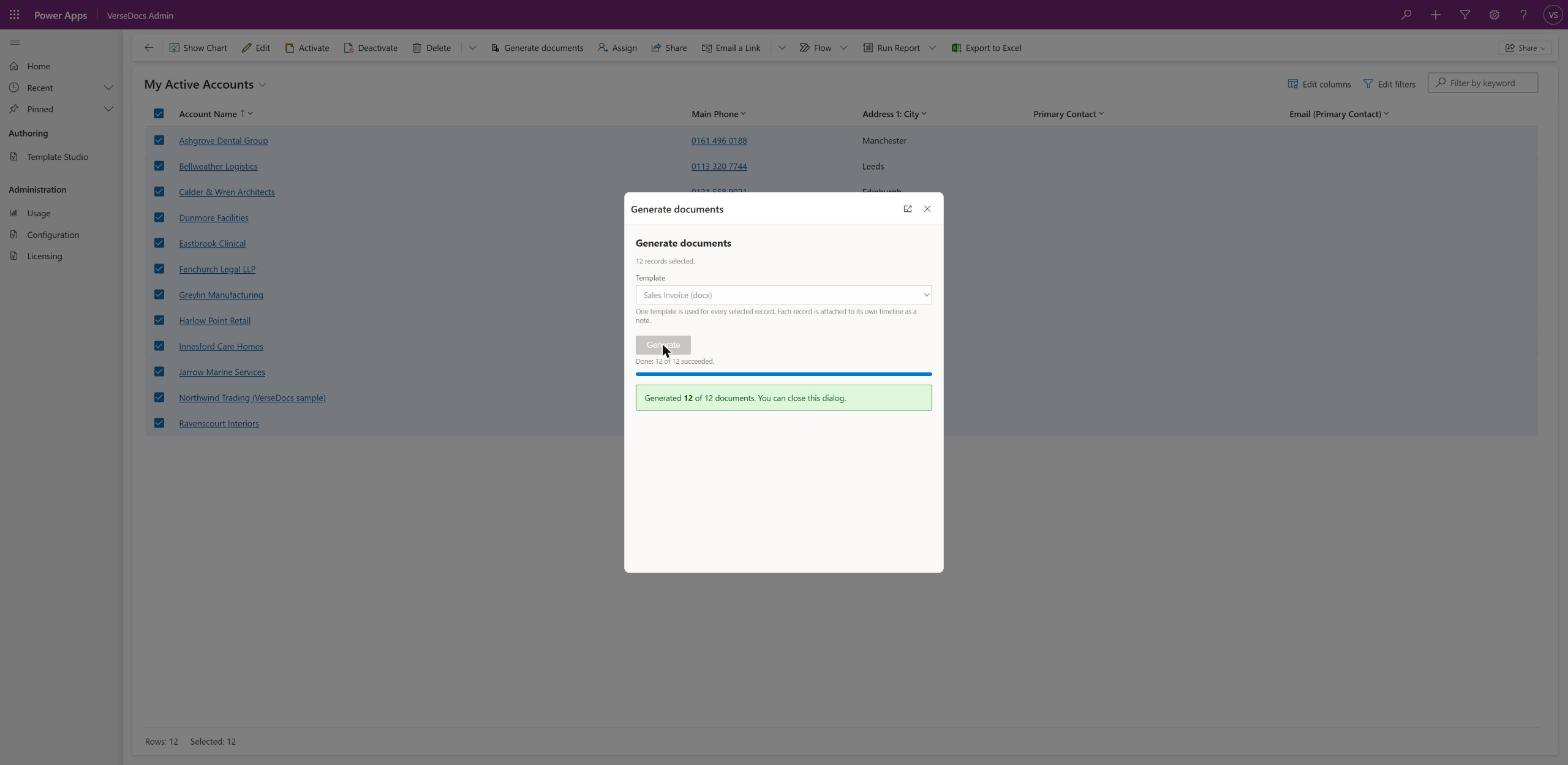Open Email (Primary Contact) column menu

[1339, 114]
